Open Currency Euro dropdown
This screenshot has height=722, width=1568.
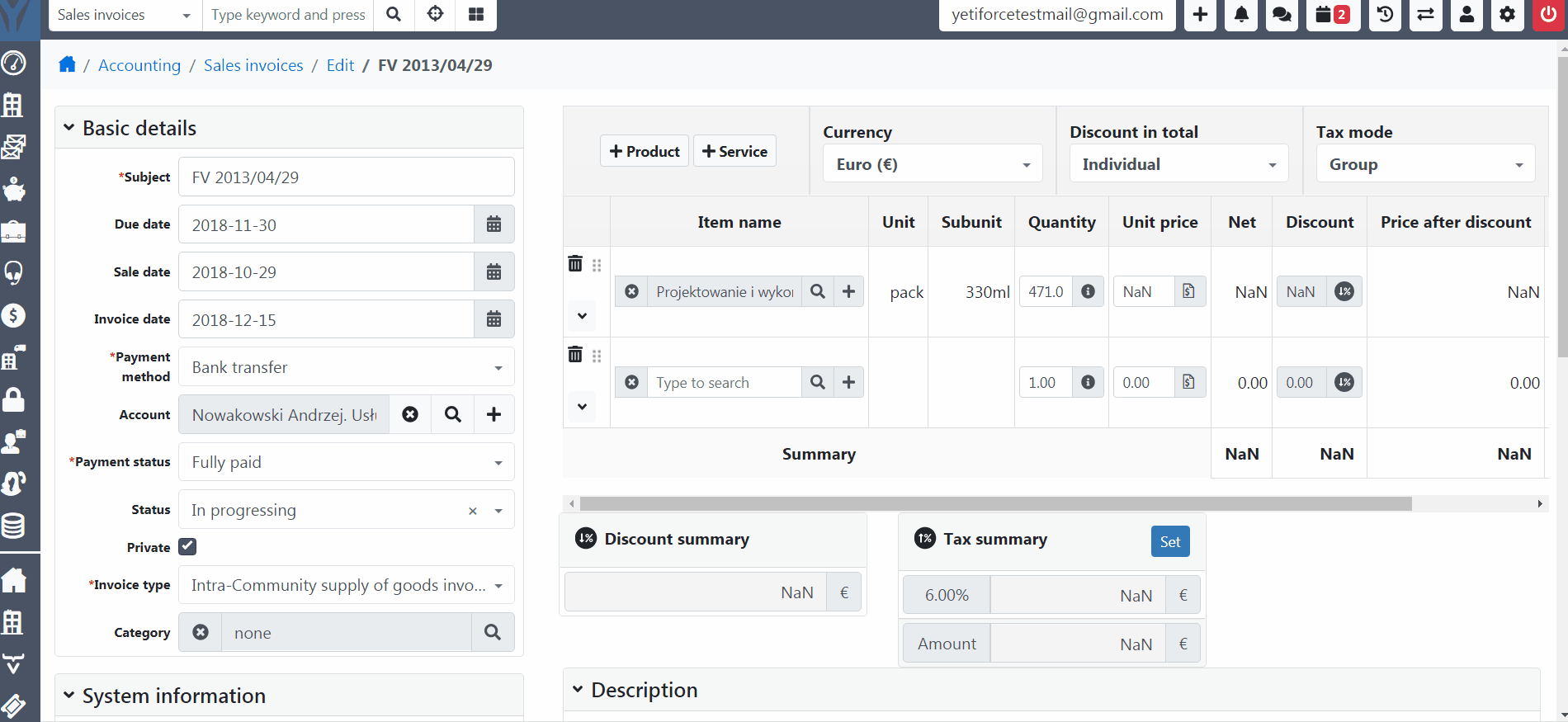pyautogui.click(x=933, y=164)
